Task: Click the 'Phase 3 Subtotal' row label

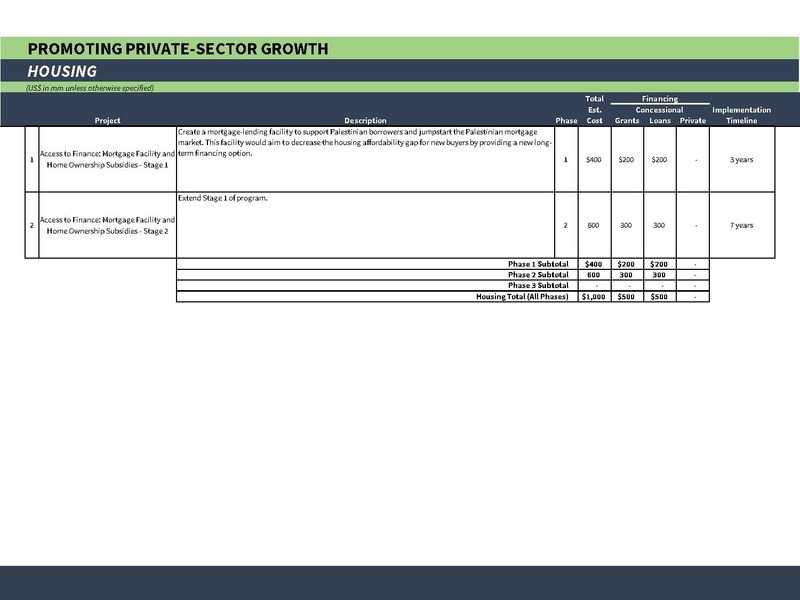Action: tap(537, 286)
